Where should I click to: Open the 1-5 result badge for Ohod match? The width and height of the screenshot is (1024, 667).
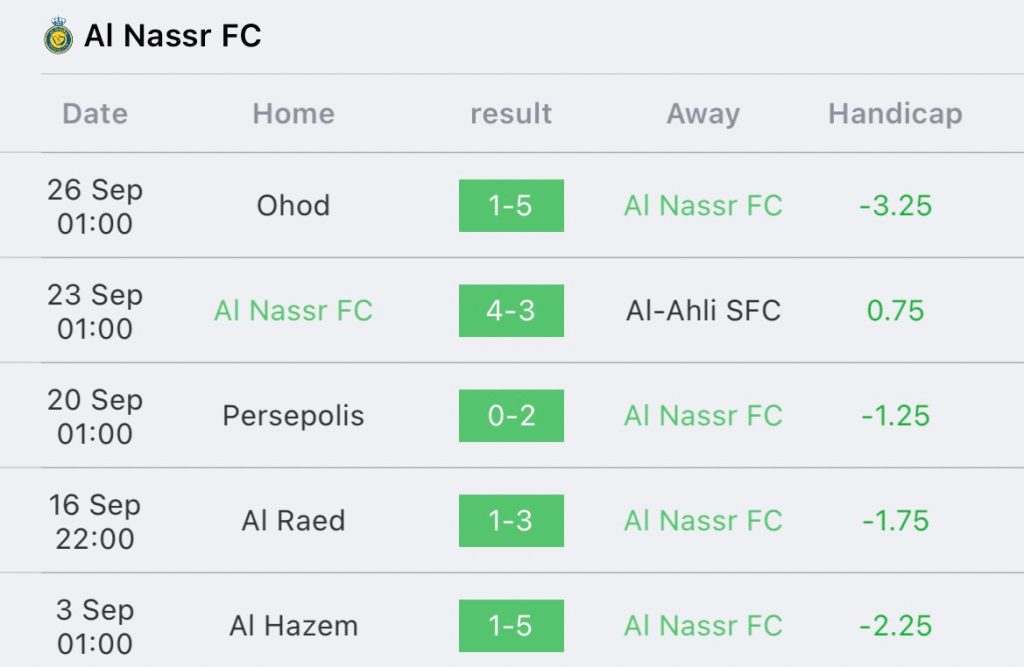511,206
